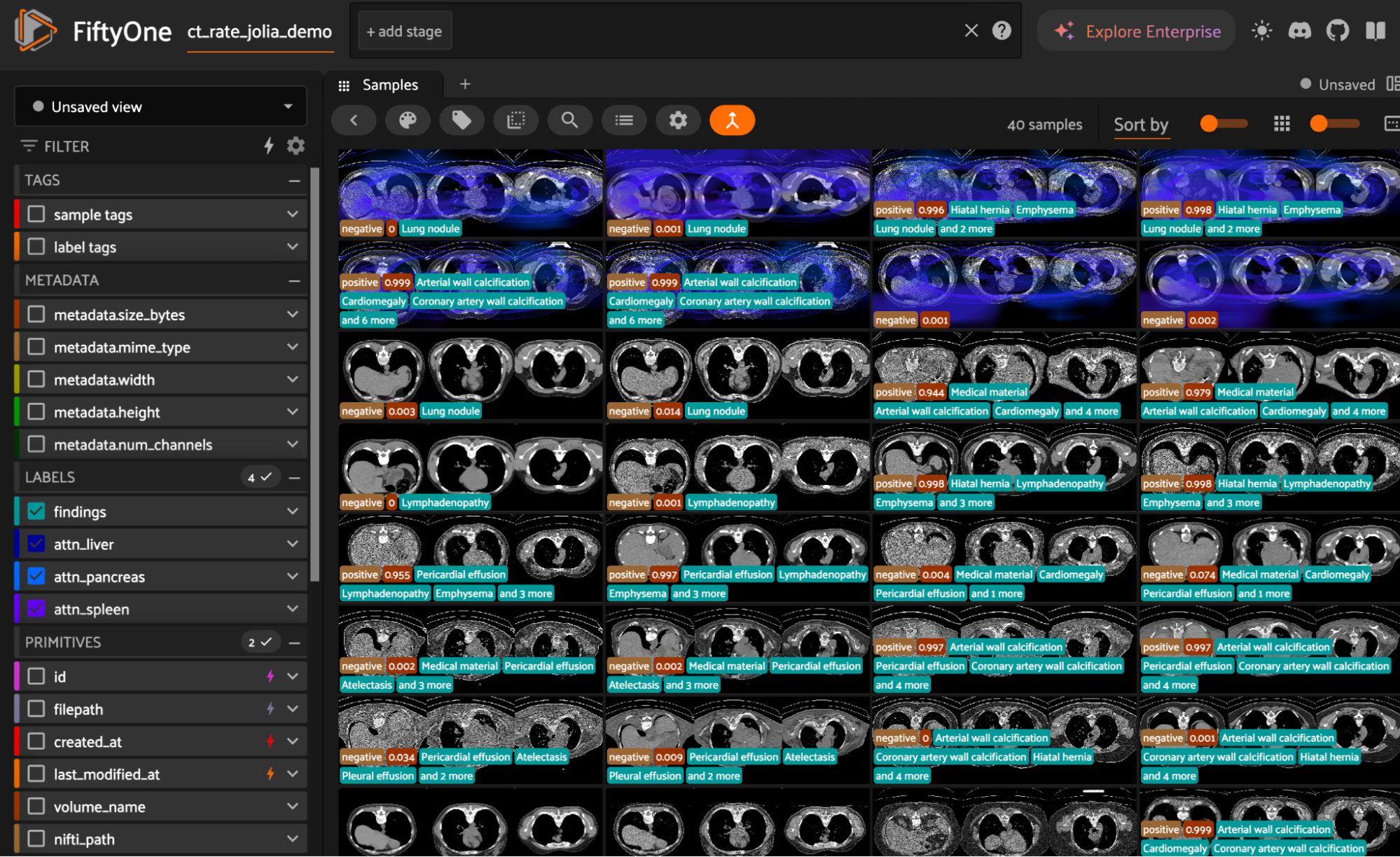
Task: Click ct_rate_jolia_demo dataset name
Action: [260, 32]
